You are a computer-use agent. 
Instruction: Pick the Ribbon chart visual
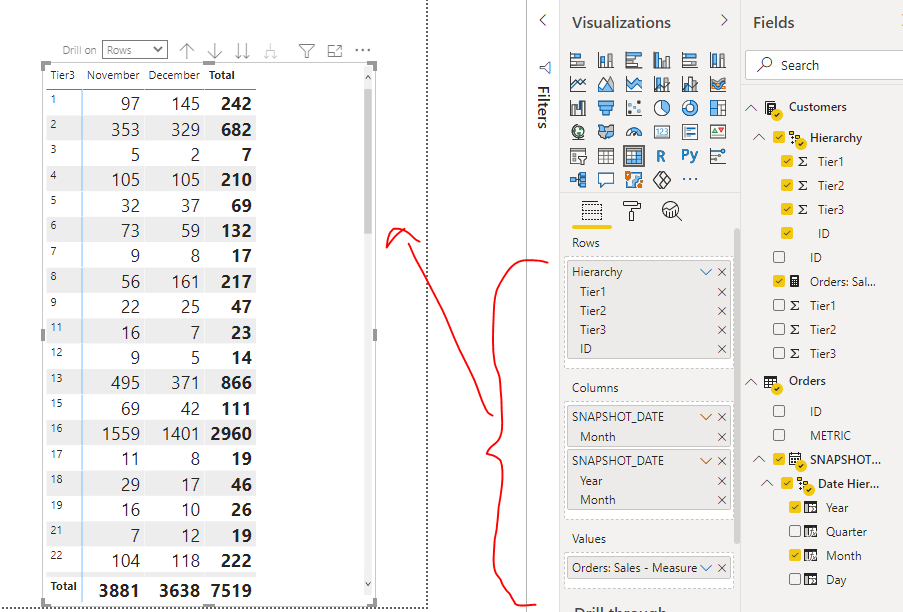[x=718, y=84]
